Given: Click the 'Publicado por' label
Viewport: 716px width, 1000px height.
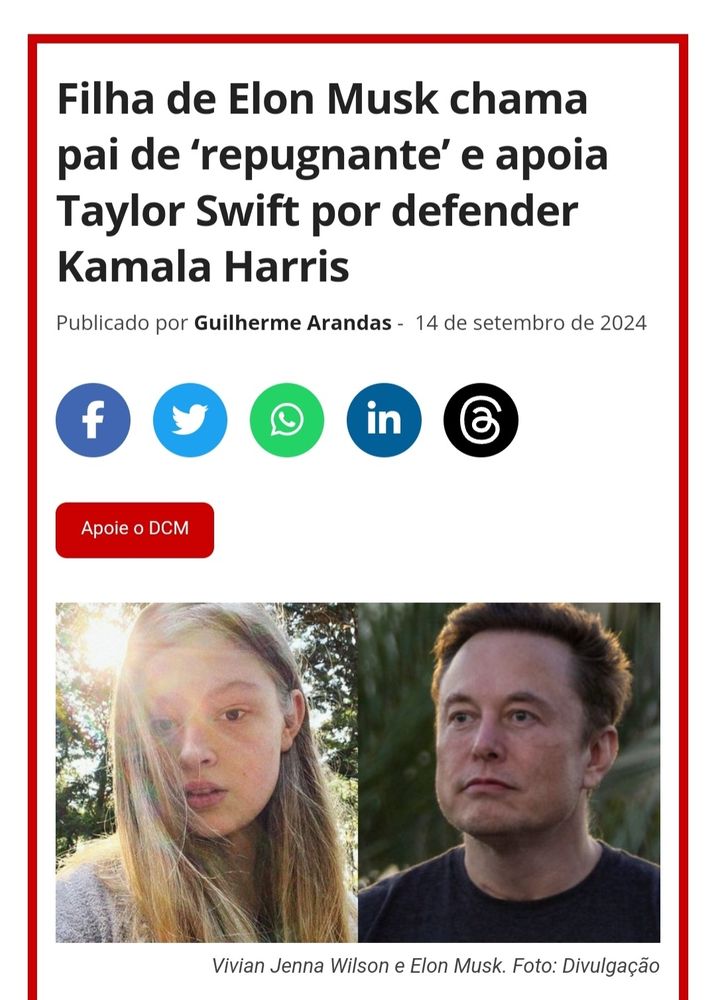Looking at the screenshot, I should (x=122, y=323).
